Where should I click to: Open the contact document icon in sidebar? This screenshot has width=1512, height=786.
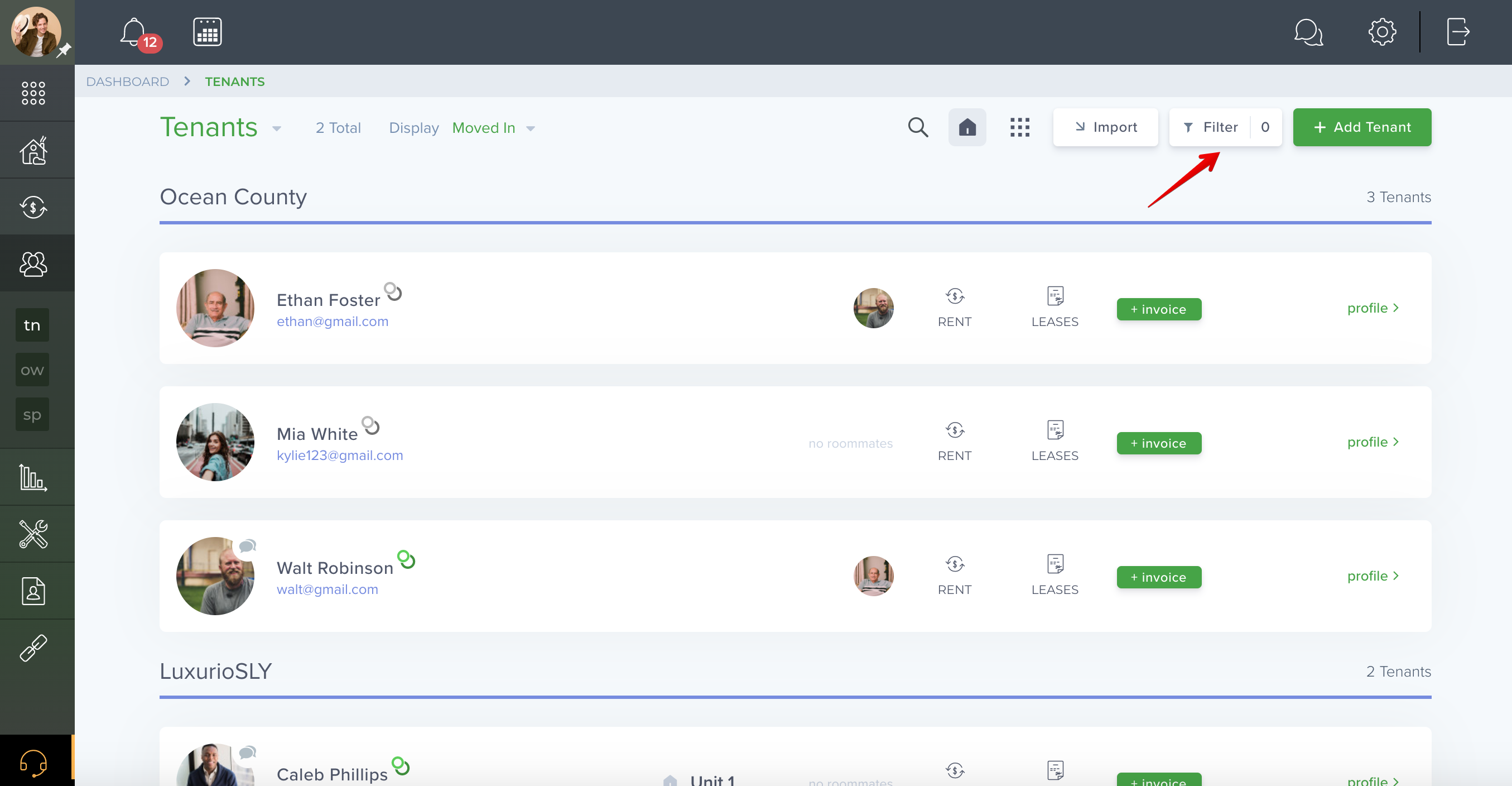click(33, 591)
